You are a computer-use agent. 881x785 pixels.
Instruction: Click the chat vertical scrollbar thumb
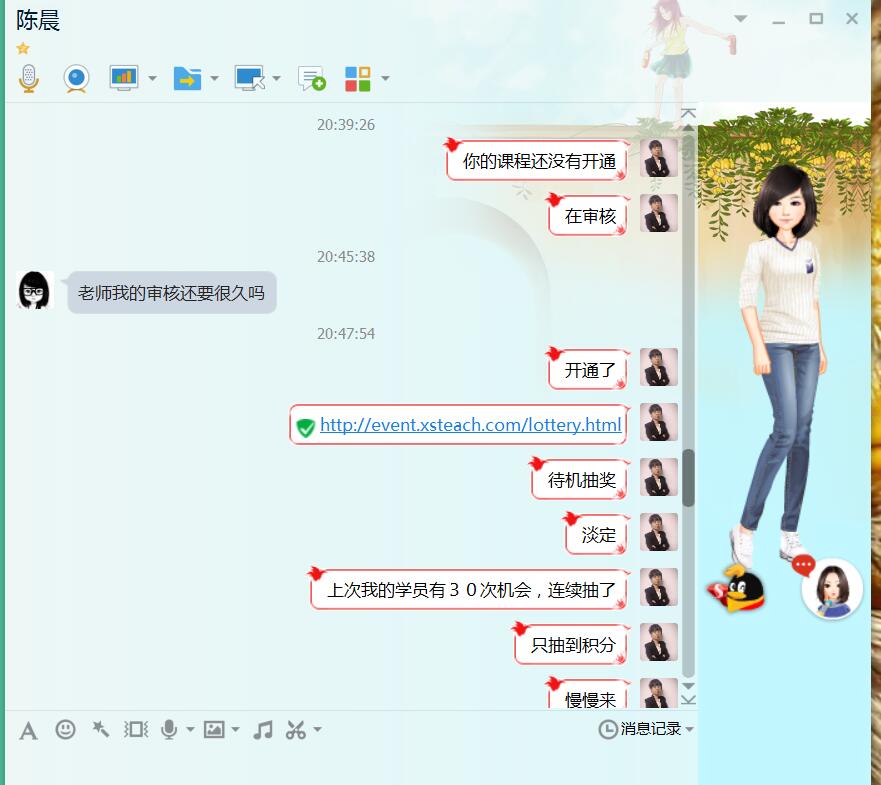688,477
